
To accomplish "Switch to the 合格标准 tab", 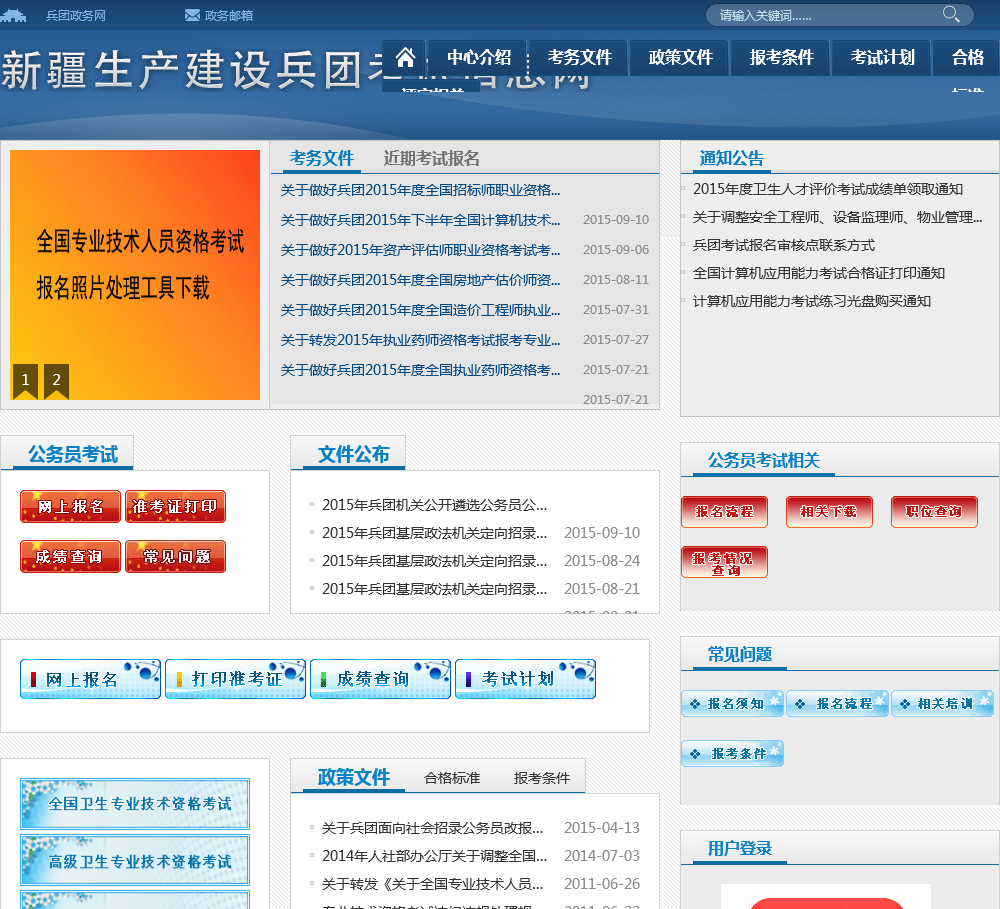I will click(x=452, y=777).
